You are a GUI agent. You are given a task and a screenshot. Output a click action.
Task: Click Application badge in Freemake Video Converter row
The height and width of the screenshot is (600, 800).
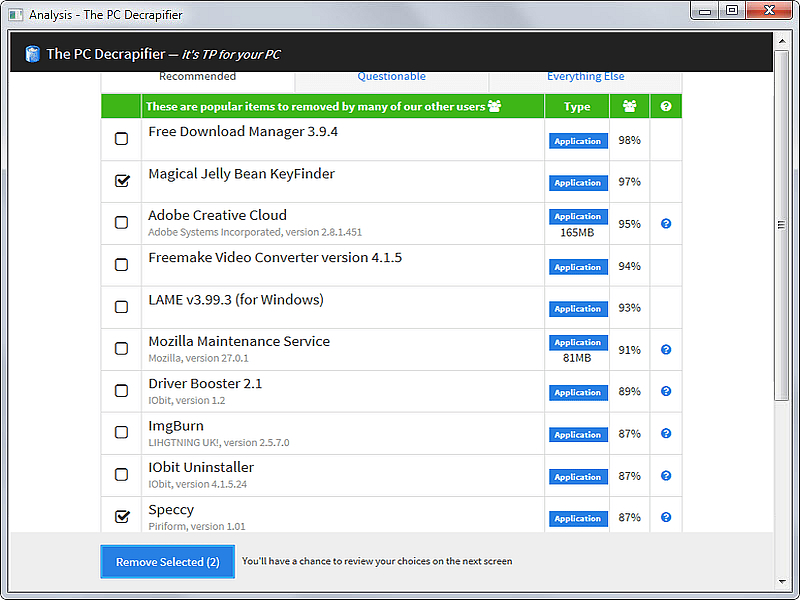578,267
